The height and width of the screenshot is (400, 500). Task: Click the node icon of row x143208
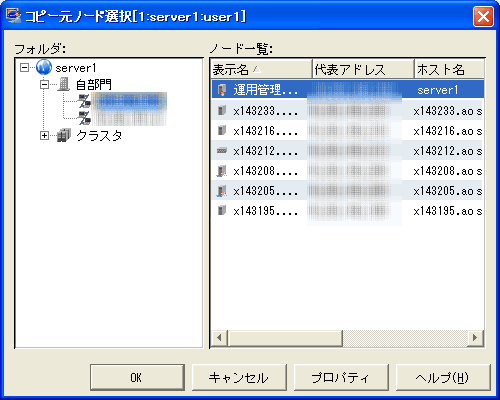pos(222,171)
